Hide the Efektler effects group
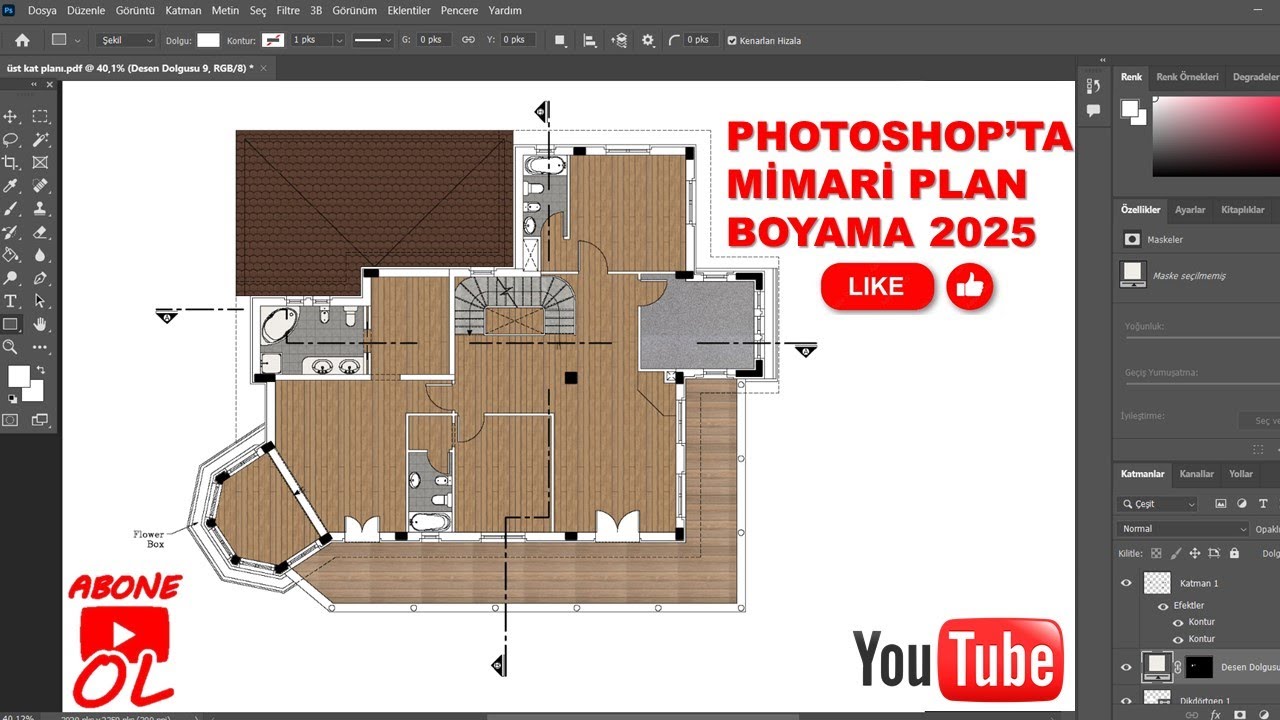Viewport: 1280px width, 720px height. click(x=1162, y=606)
